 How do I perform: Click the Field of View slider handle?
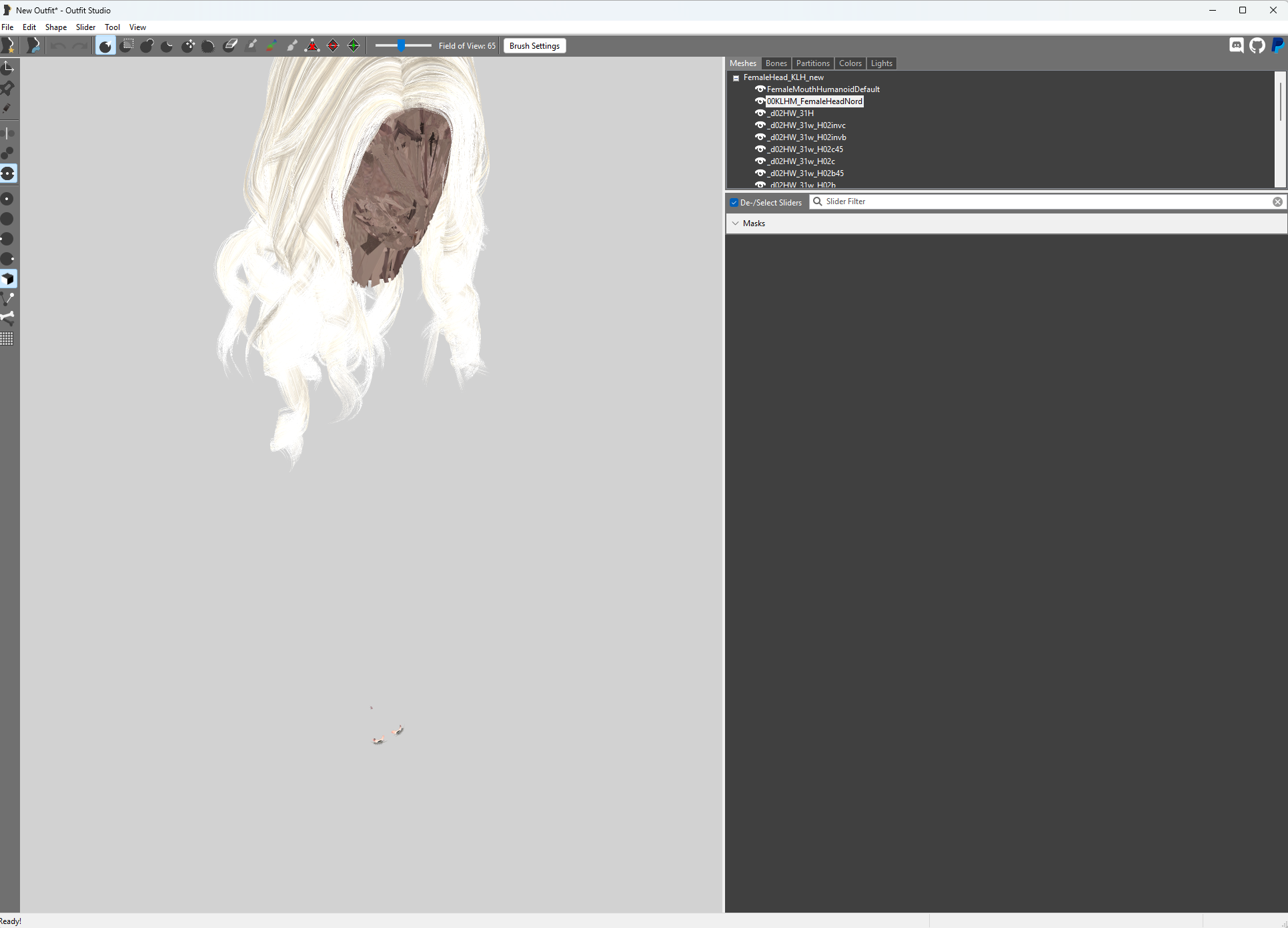(x=401, y=45)
